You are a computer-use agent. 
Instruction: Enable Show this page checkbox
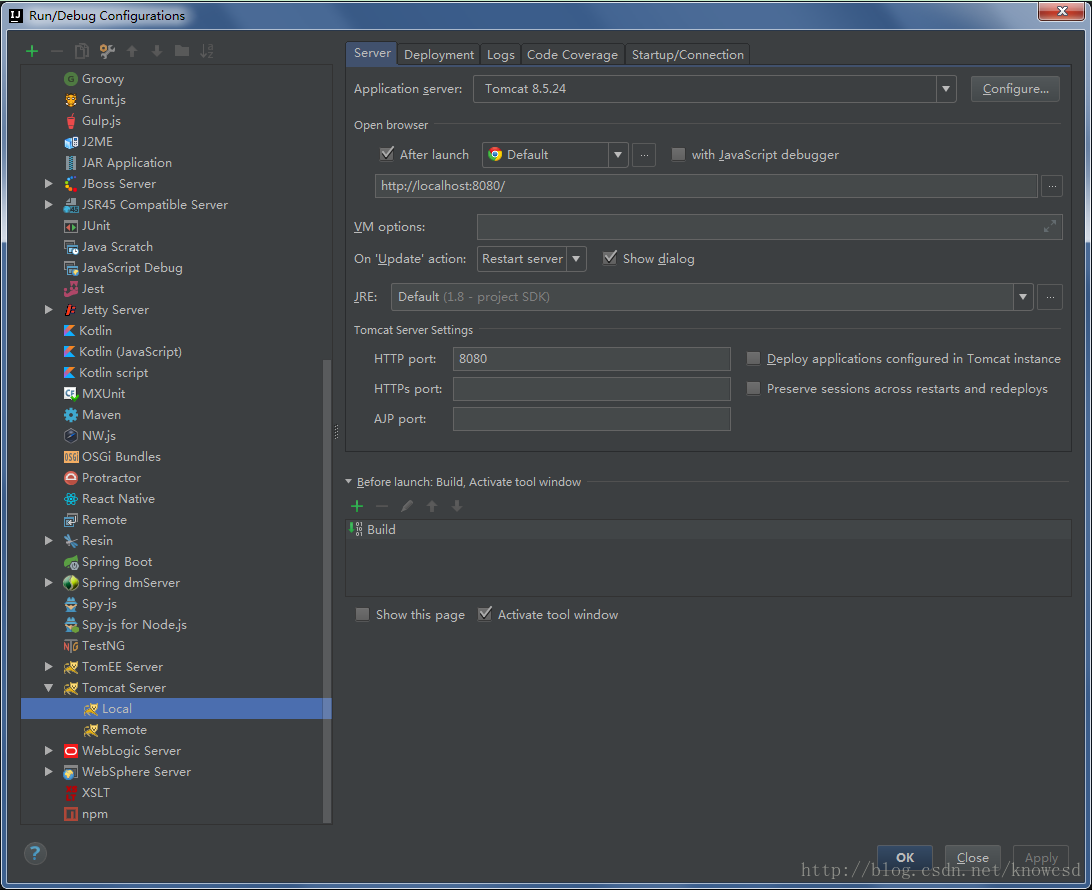coord(363,614)
